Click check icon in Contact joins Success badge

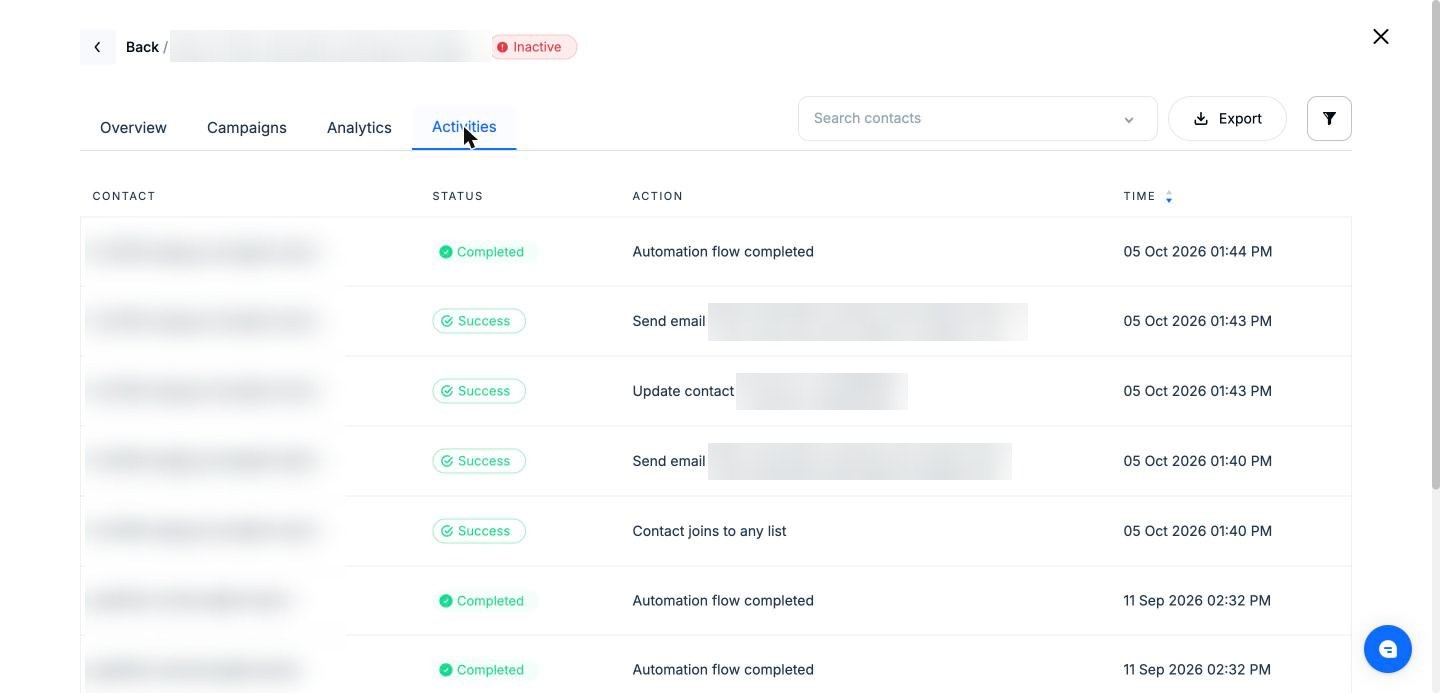(x=447, y=531)
